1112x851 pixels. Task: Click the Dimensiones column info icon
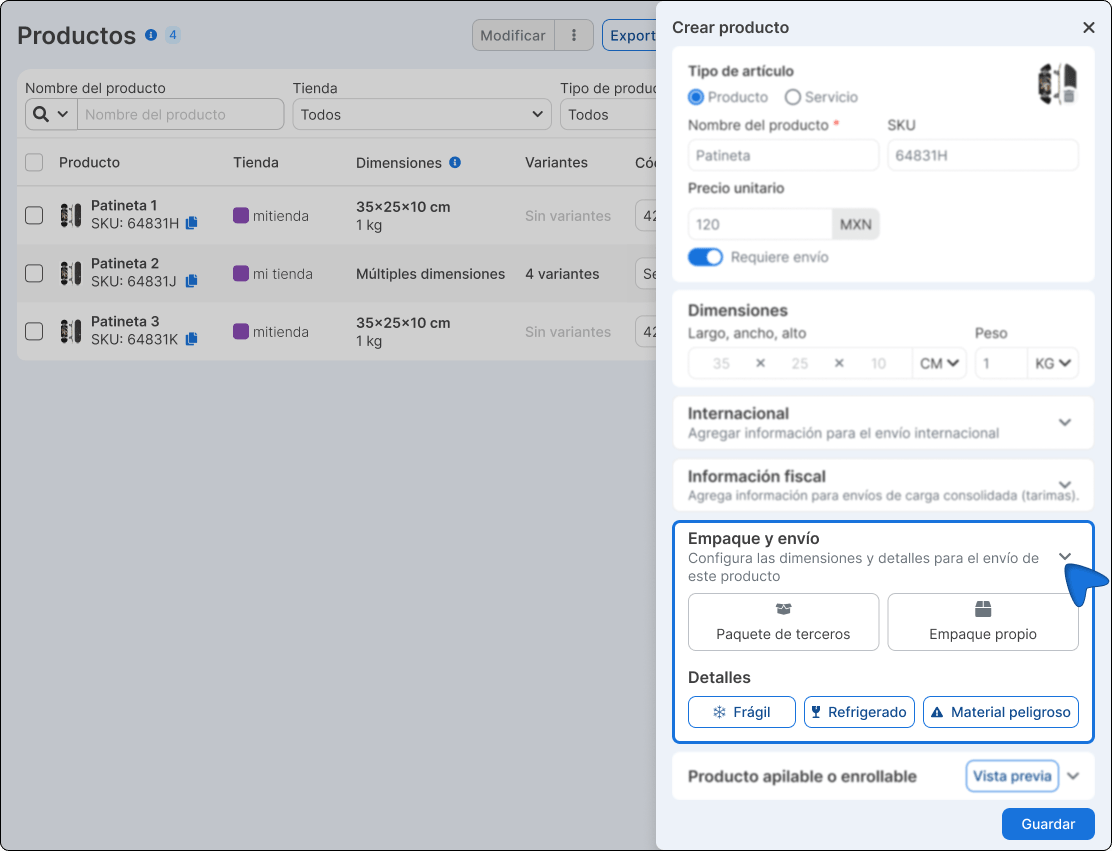(455, 162)
